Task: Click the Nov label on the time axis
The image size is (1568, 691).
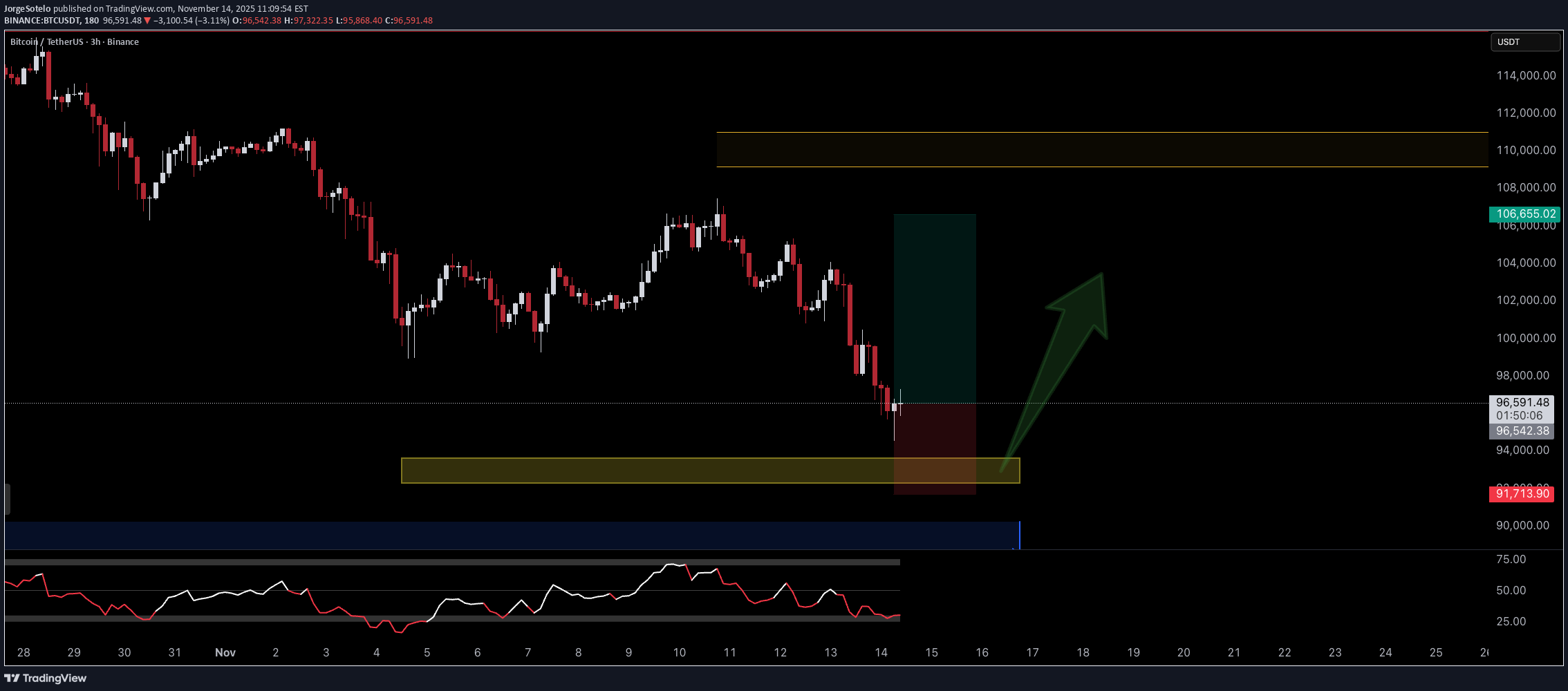Action: [x=225, y=652]
